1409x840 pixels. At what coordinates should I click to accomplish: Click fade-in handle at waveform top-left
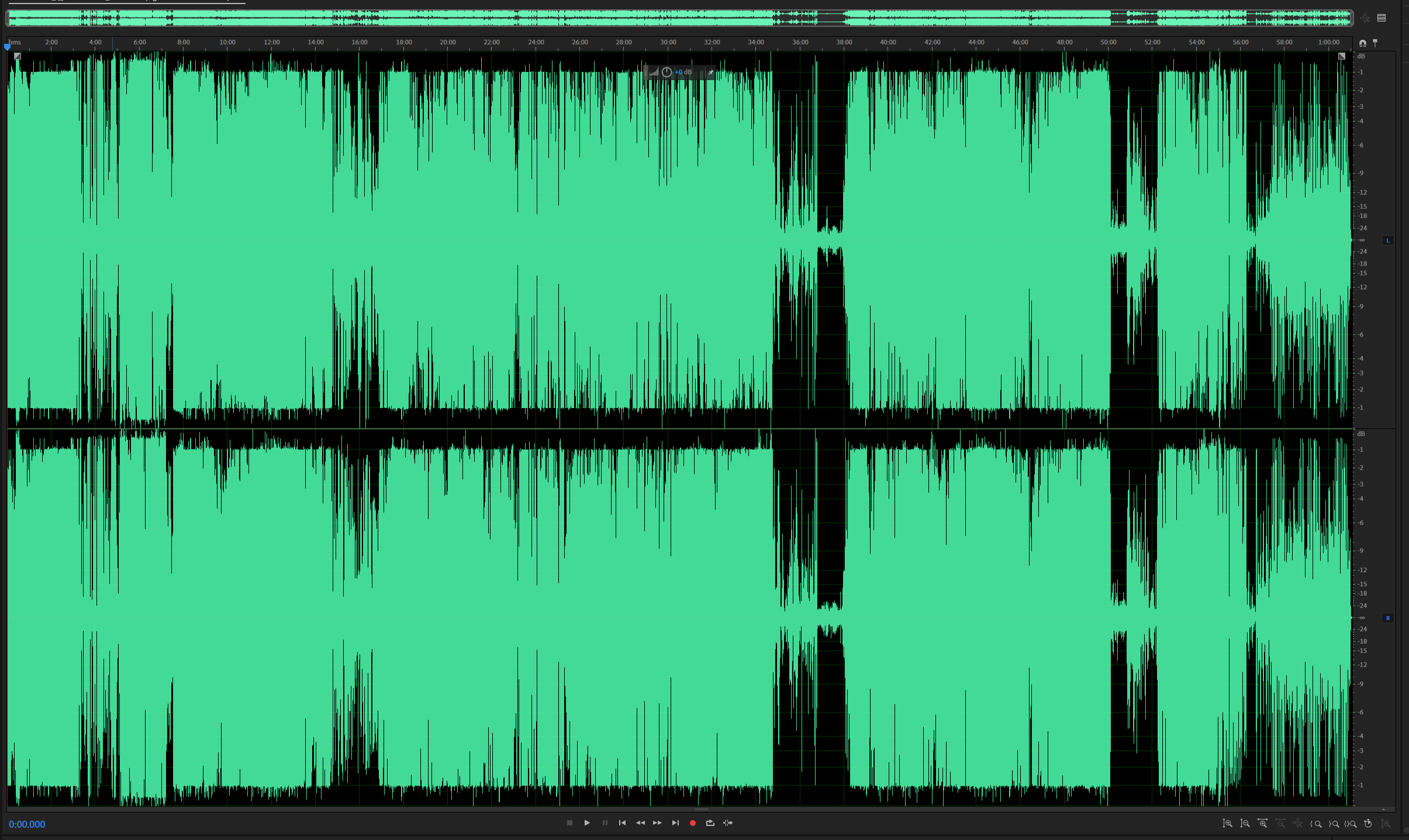pyautogui.click(x=18, y=56)
